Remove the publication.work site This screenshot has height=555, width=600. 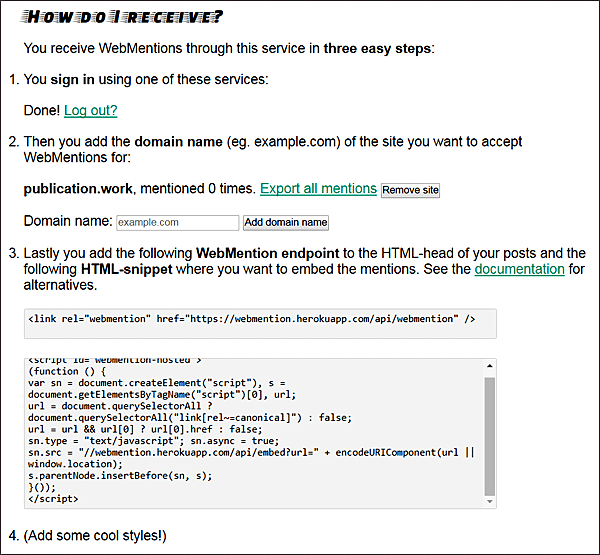click(410, 190)
